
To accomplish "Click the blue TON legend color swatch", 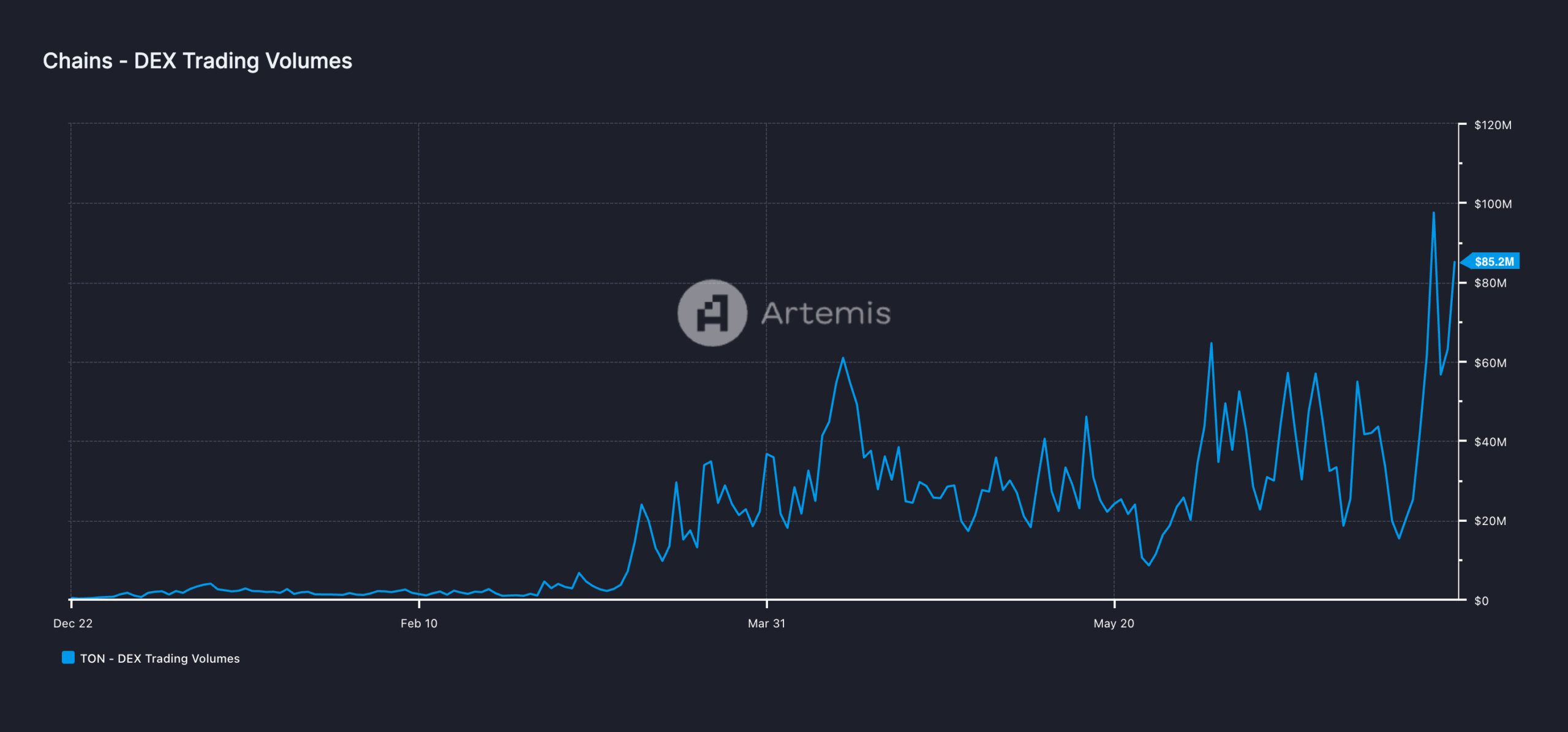I will 68,658.
